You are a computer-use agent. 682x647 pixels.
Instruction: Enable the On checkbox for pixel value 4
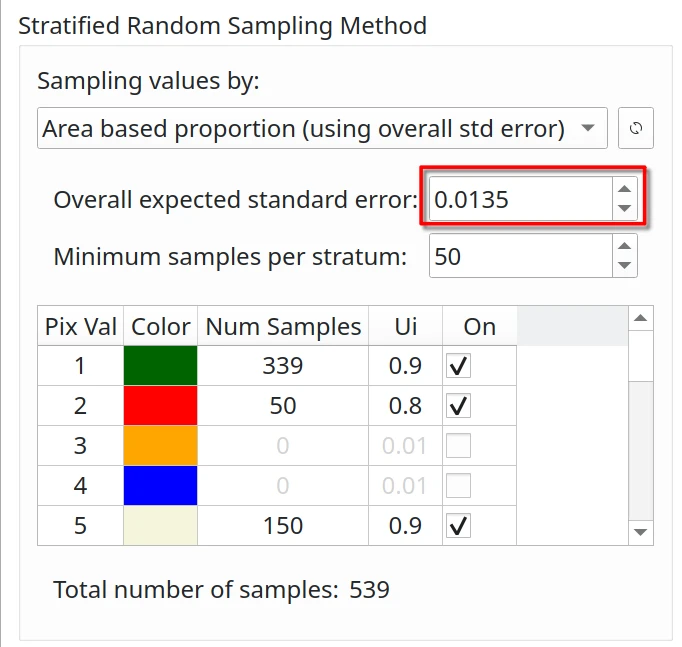[458, 486]
